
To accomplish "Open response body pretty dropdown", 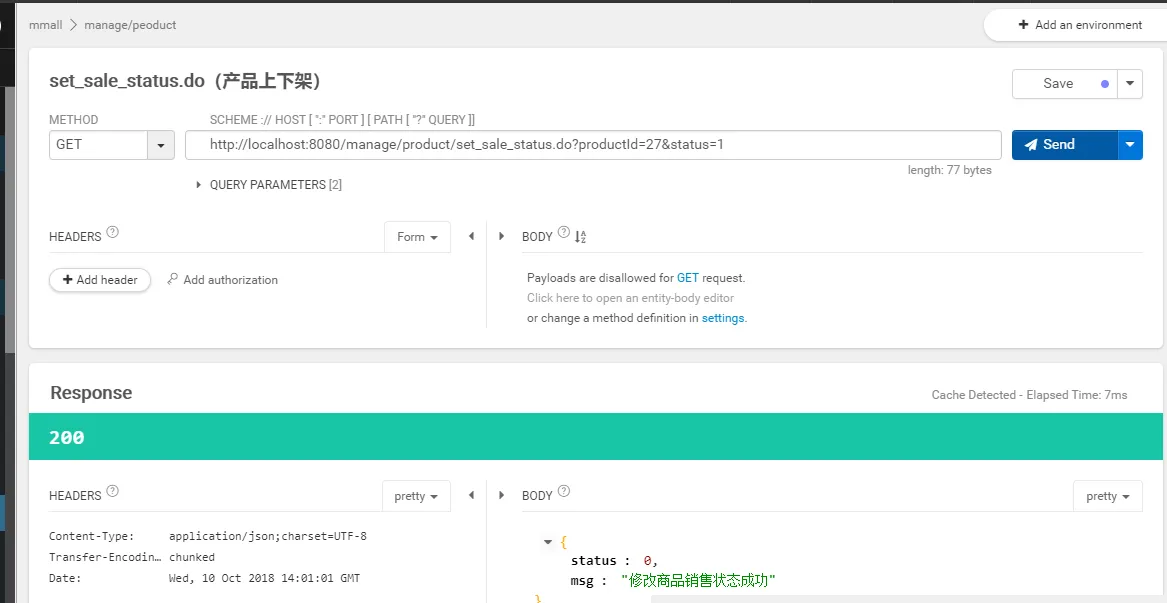I will tap(1107, 496).
